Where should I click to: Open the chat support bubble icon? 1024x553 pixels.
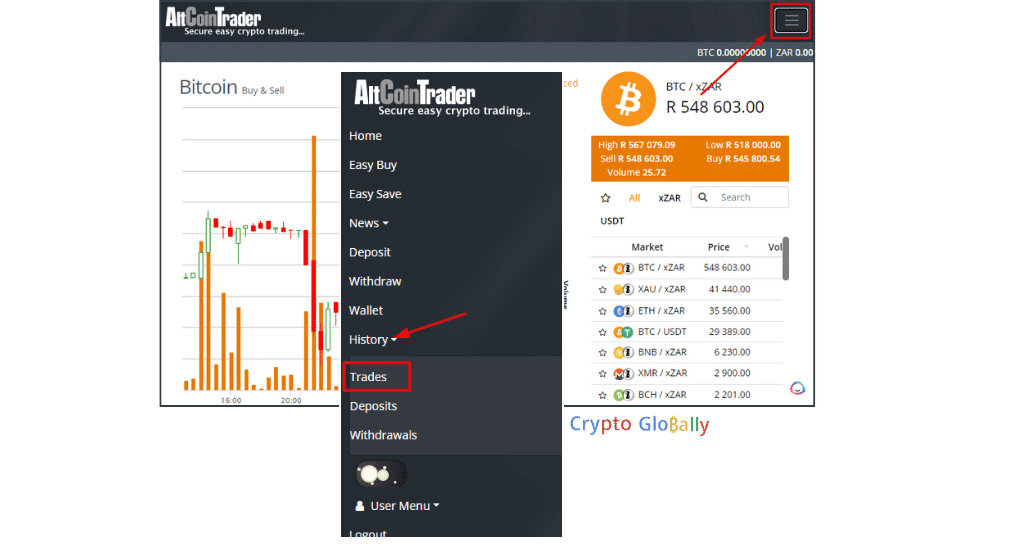click(x=797, y=388)
